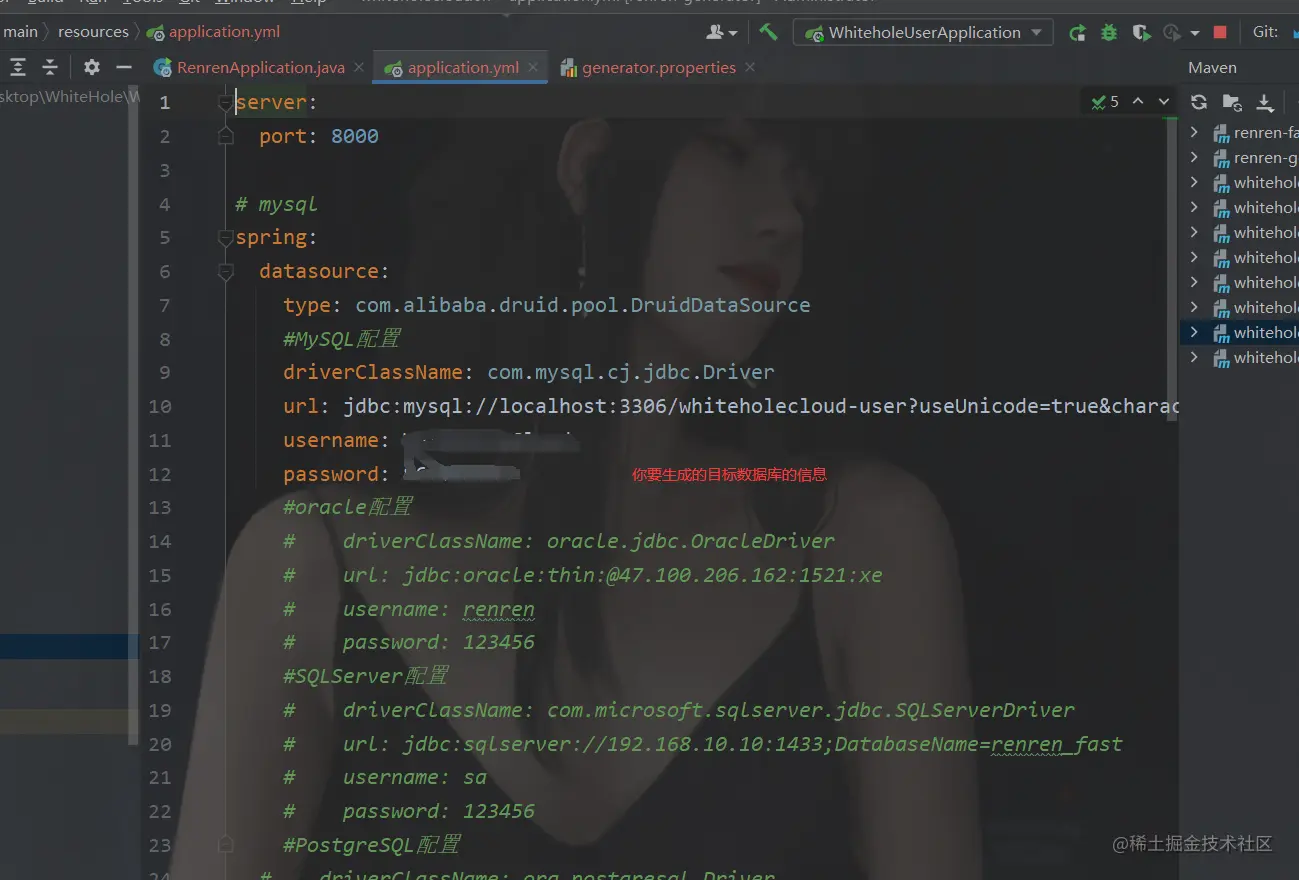The width and height of the screenshot is (1299, 880).
Task: Click oracle.jdbc.OracleDriver commented line
Action: point(559,541)
